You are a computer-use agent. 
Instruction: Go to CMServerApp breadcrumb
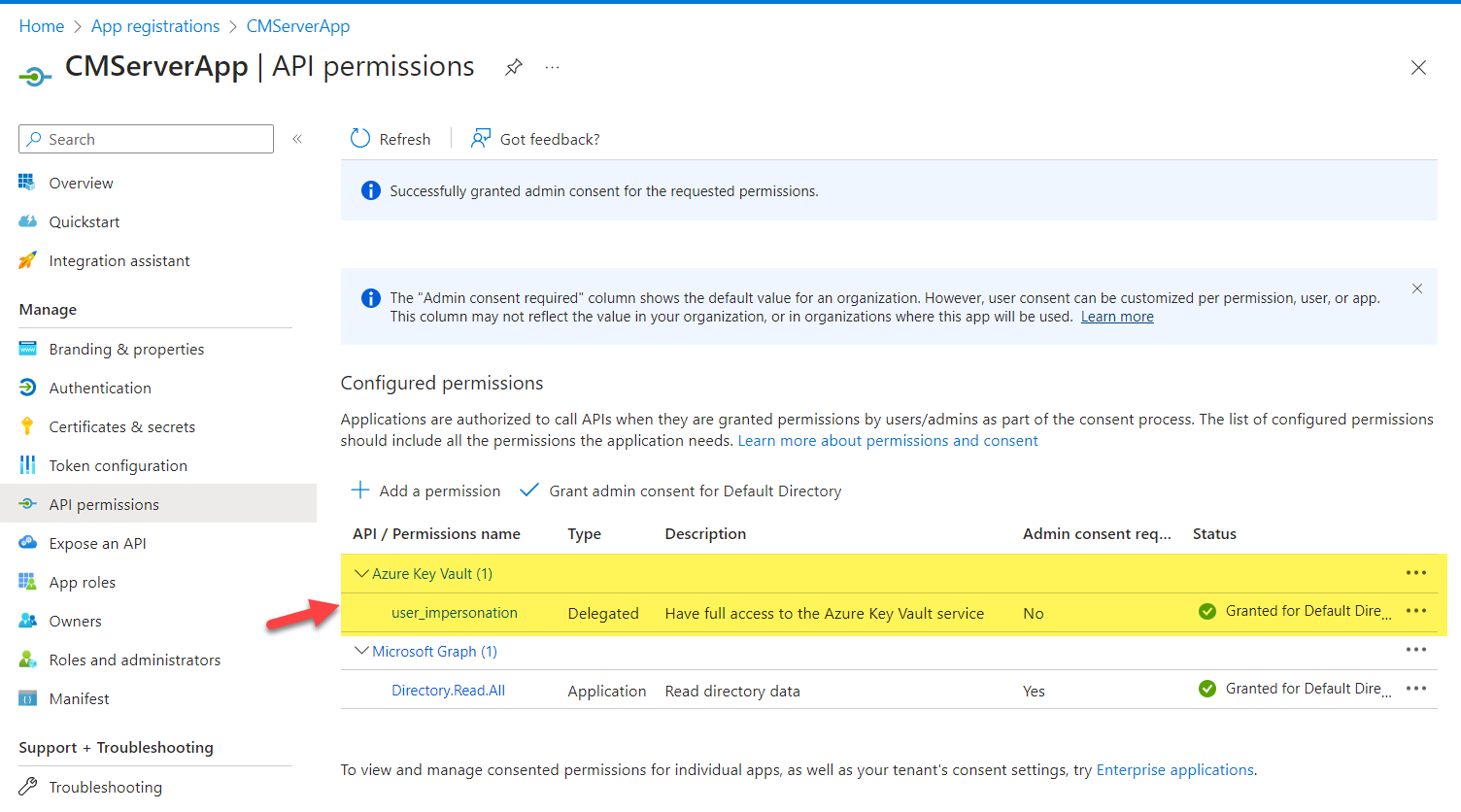pyautogui.click(x=298, y=26)
